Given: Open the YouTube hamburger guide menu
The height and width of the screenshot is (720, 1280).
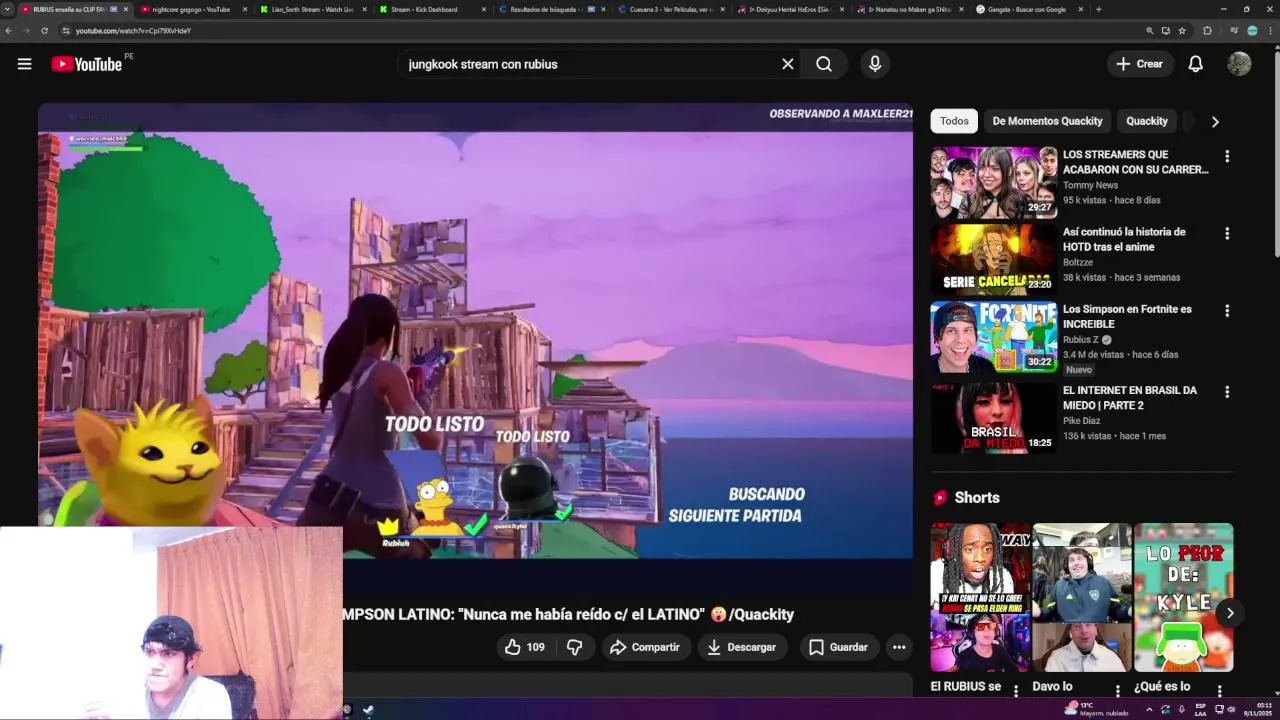Looking at the screenshot, I should click(x=24, y=64).
